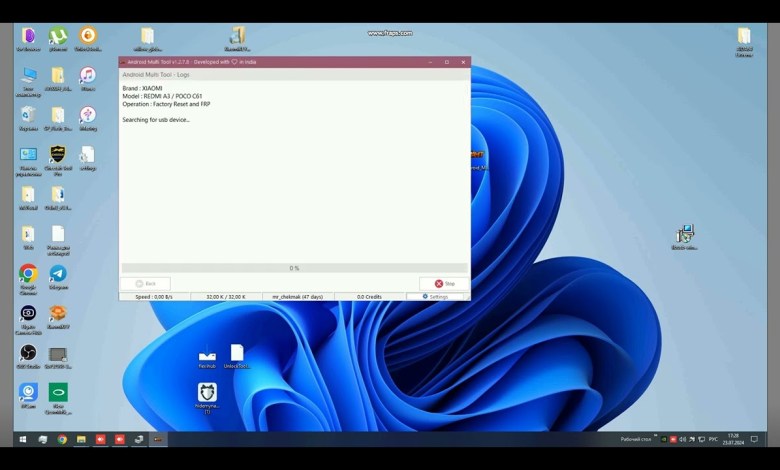Click the mr_chekmak (47 days) account field
Viewport: 780px width, 470px height.
click(297, 297)
